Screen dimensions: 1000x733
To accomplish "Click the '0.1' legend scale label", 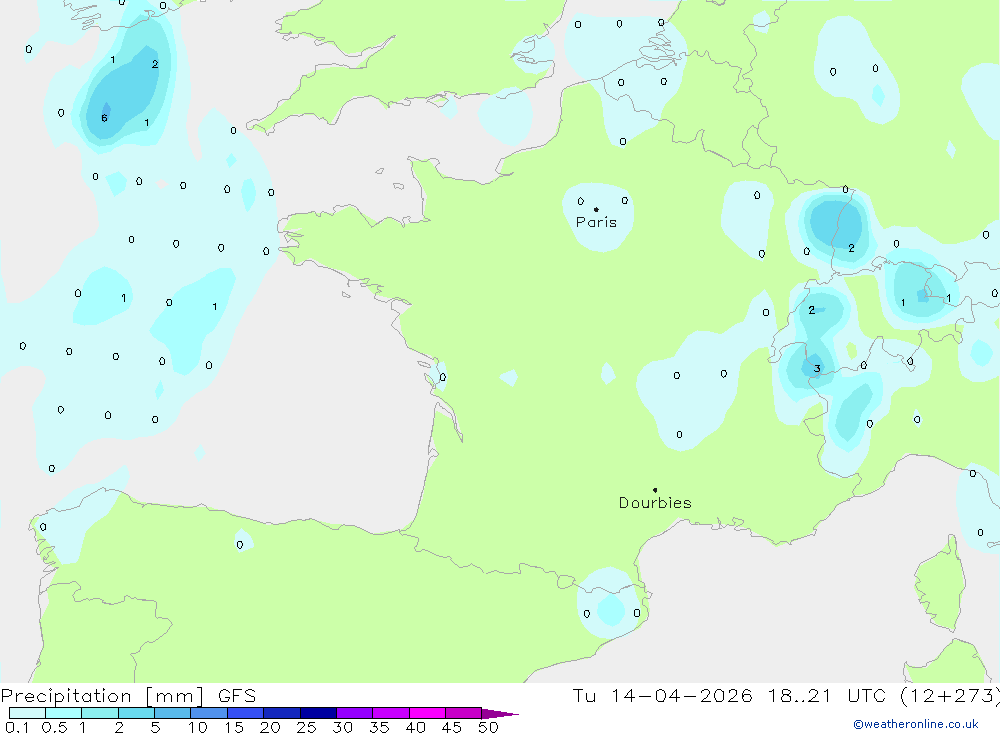I will (17, 727).
